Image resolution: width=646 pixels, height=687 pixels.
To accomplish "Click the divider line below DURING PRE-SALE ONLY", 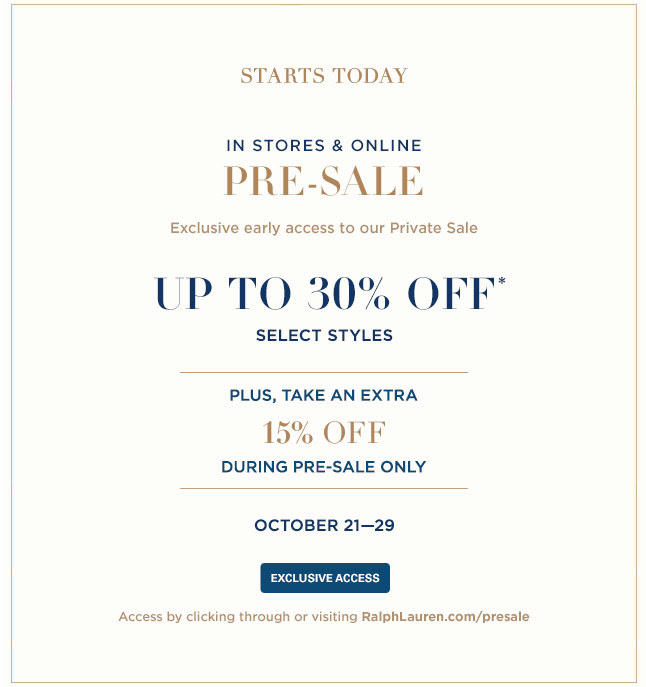I will tap(324, 488).
